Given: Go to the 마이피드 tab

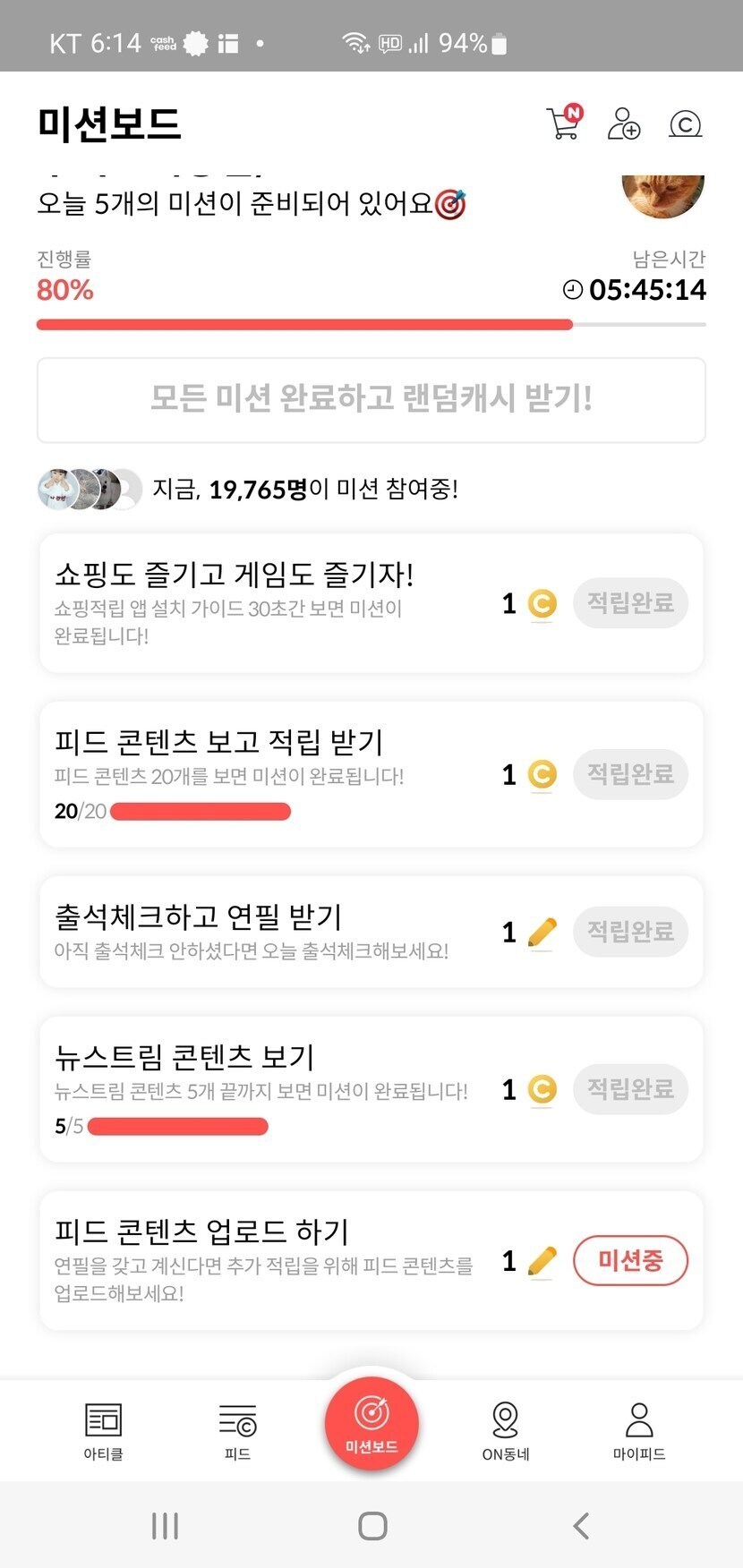Looking at the screenshot, I should (639, 1430).
